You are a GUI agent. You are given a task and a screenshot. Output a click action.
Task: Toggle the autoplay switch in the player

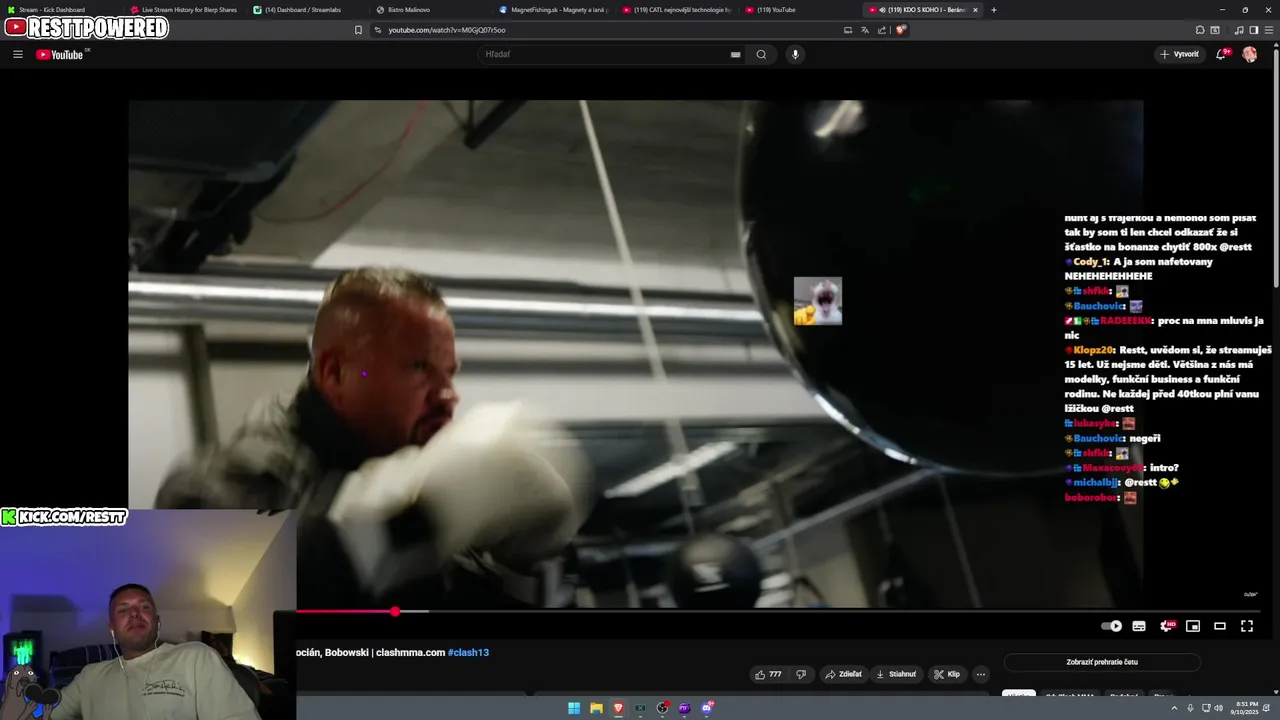[x=1112, y=626]
